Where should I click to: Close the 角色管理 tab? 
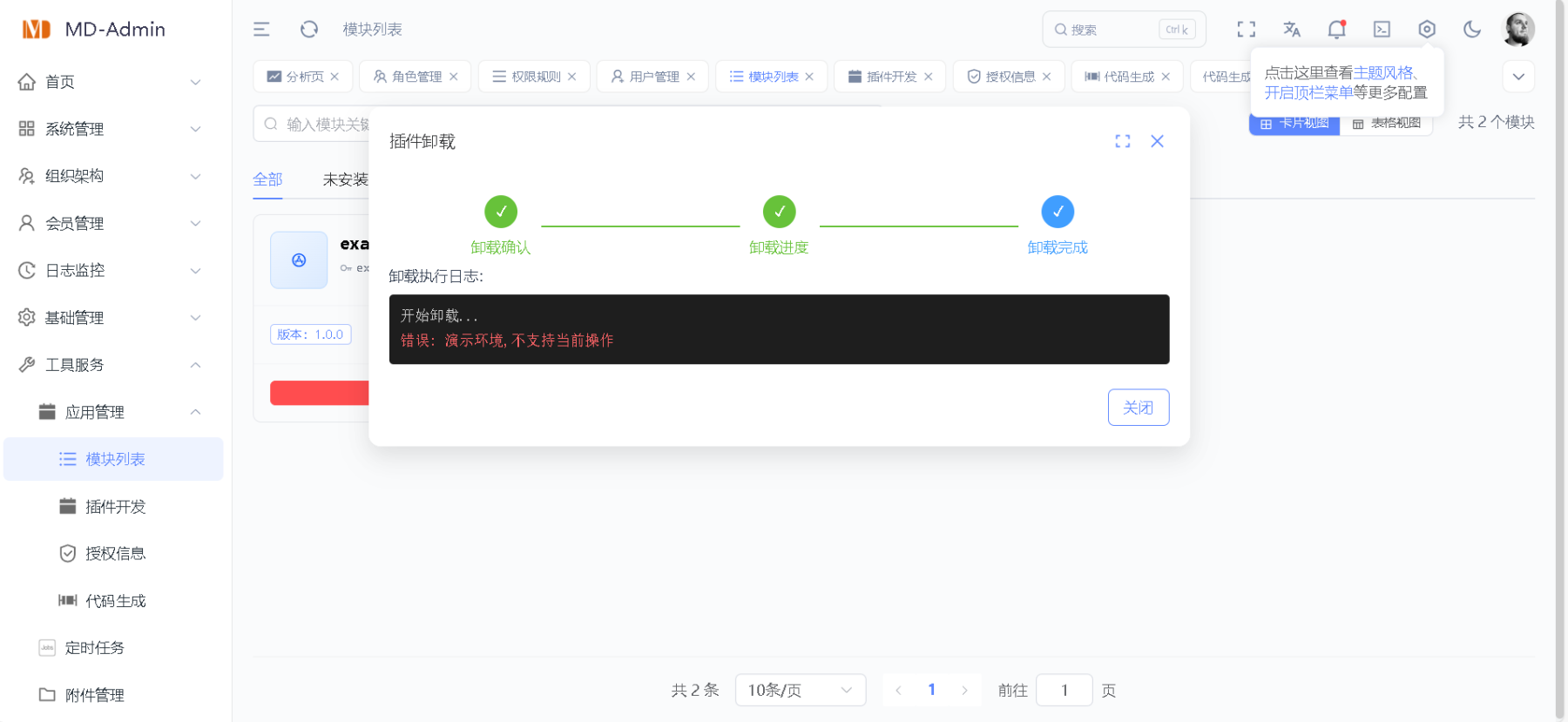454,77
